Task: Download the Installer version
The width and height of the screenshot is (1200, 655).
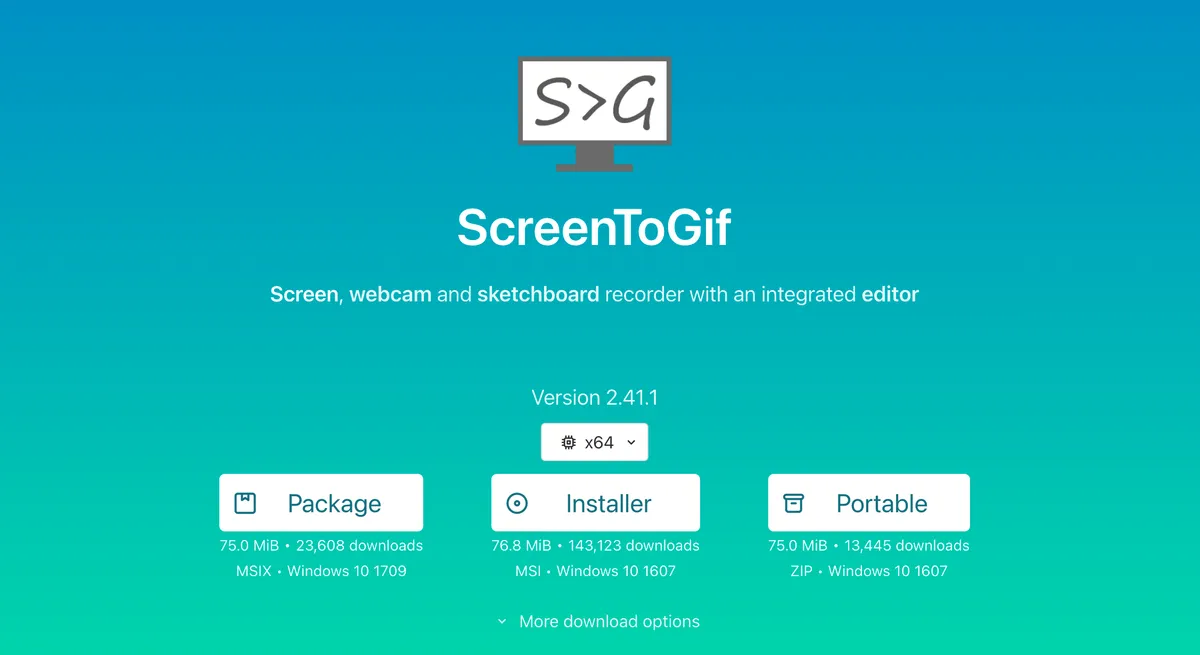Action: [x=595, y=503]
